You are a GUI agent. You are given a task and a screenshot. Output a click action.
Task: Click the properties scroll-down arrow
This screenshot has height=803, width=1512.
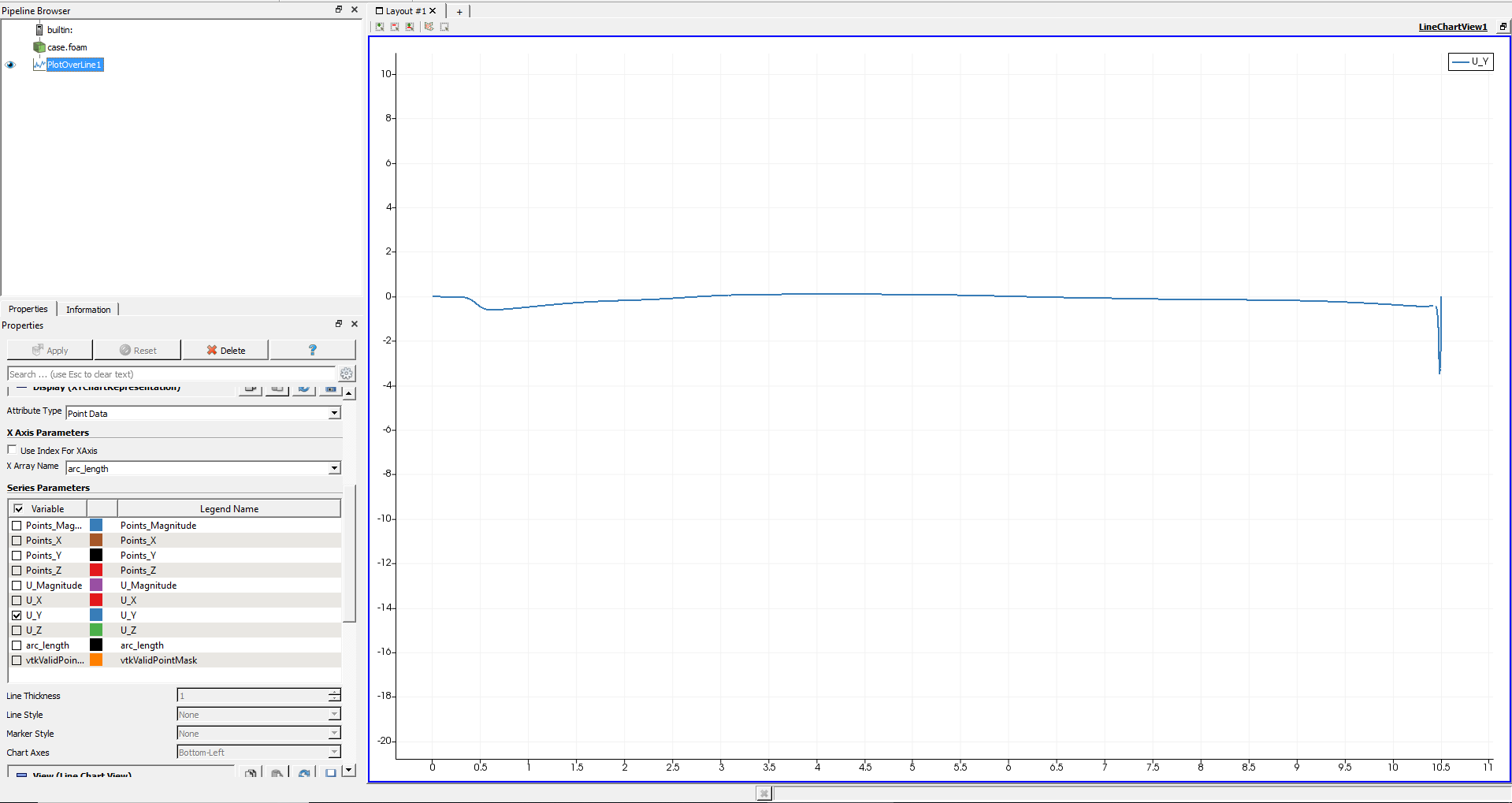pyautogui.click(x=349, y=770)
